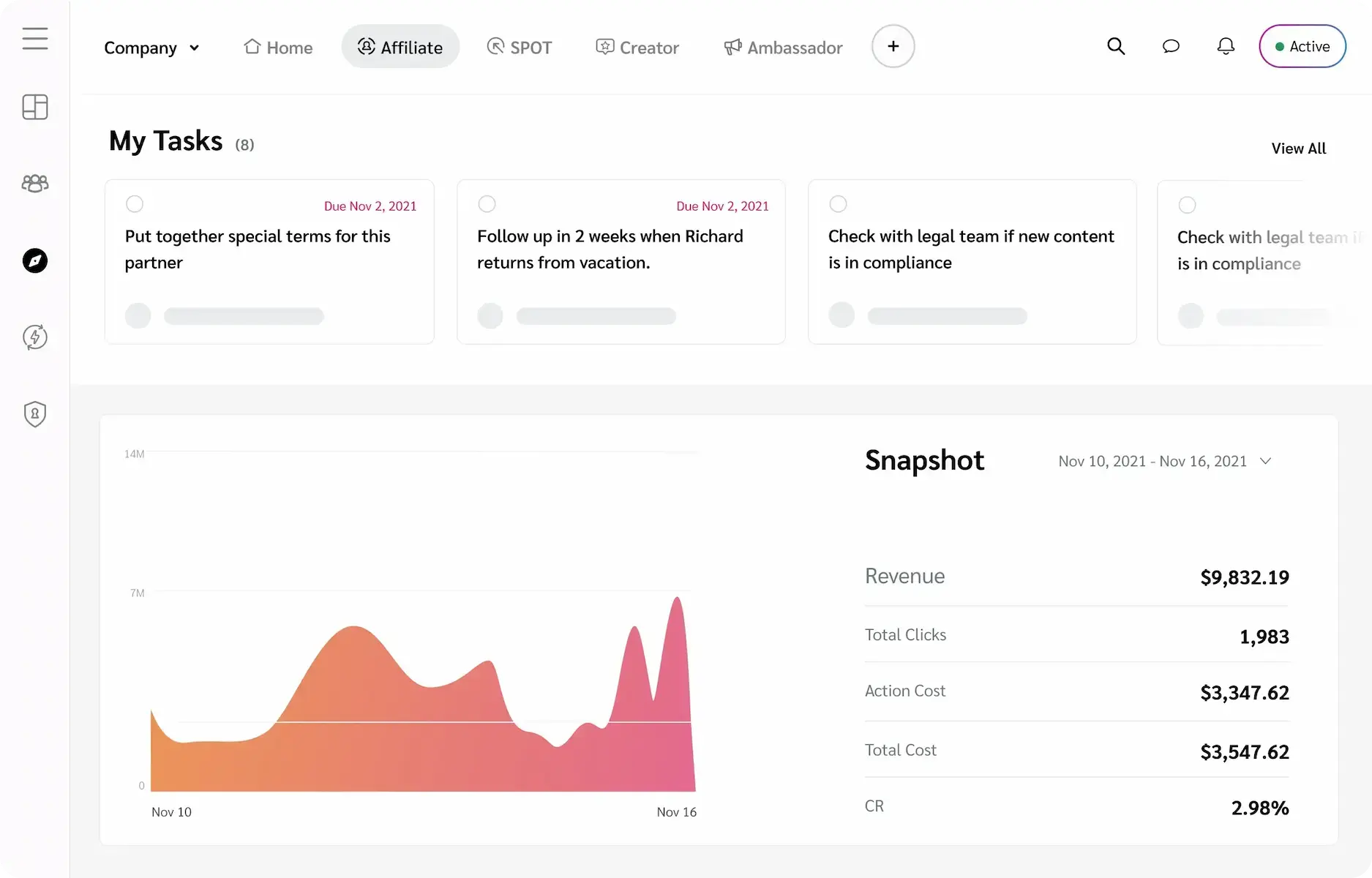
Task: Open the Ambassador tab
Action: click(782, 47)
